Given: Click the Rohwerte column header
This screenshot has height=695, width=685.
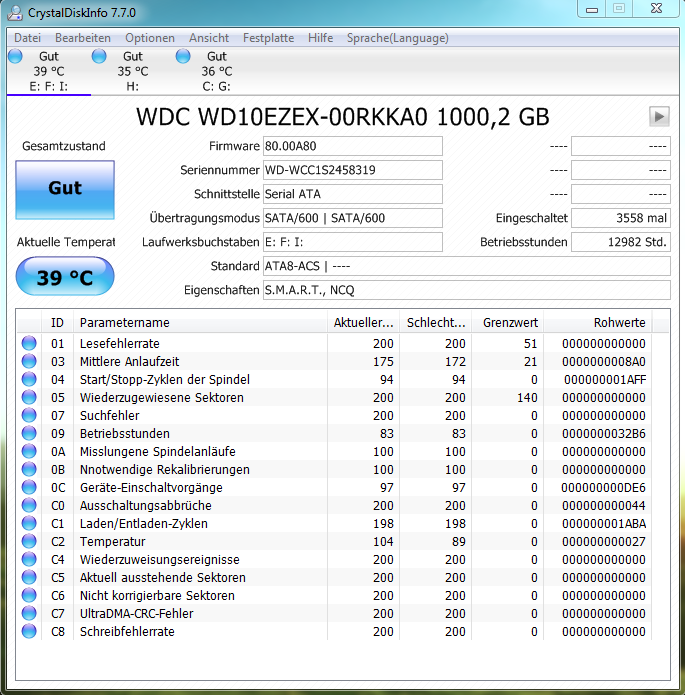Looking at the screenshot, I should pyautogui.click(x=599, y=323).
